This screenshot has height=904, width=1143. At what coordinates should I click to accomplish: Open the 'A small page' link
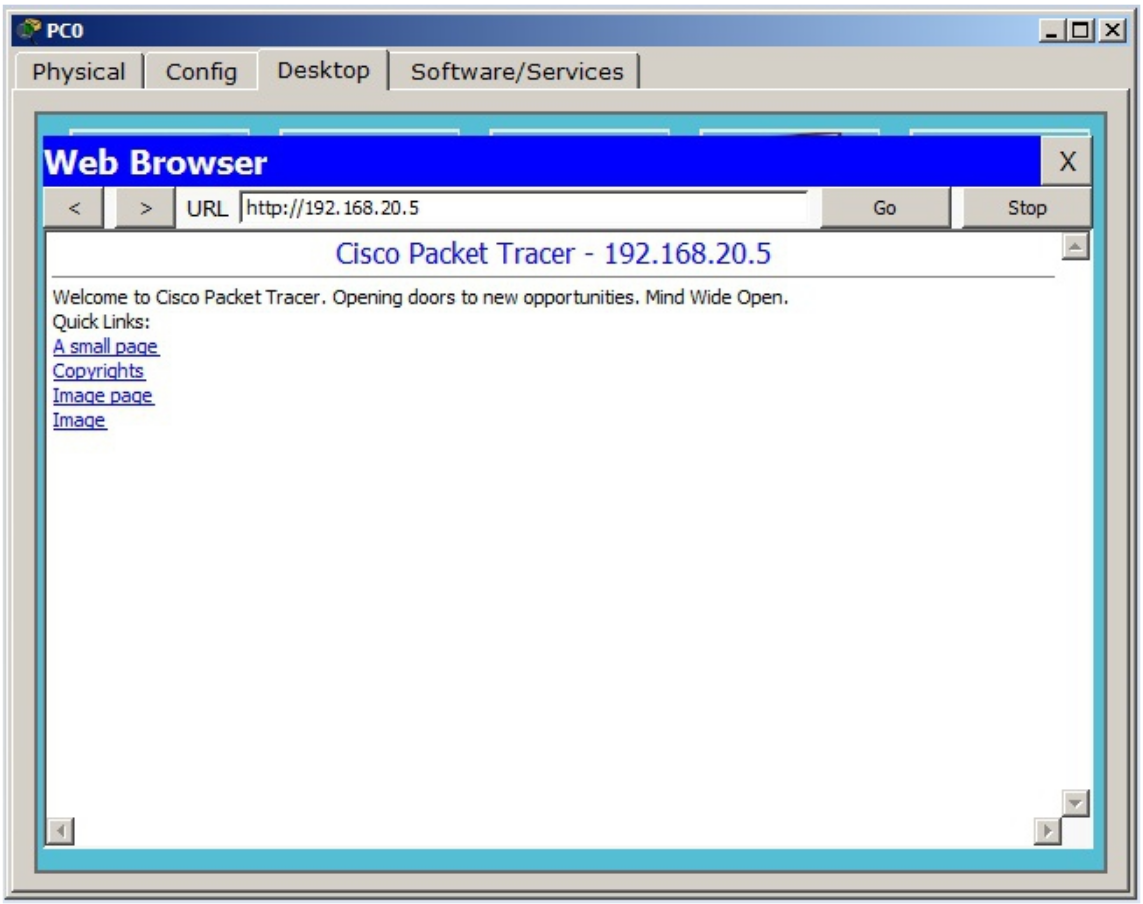105,347
